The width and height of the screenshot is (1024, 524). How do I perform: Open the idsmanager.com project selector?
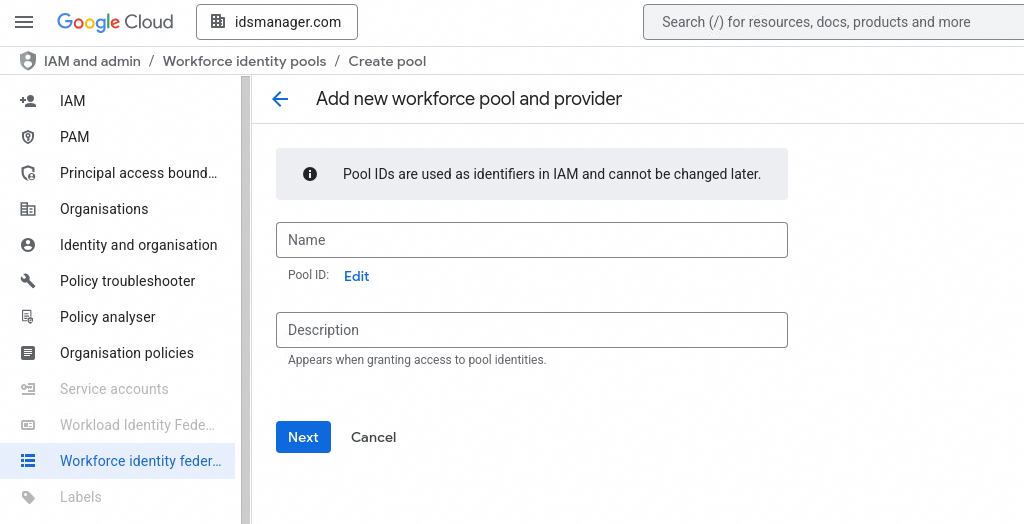pyautogui.click(x=276, y=22)
